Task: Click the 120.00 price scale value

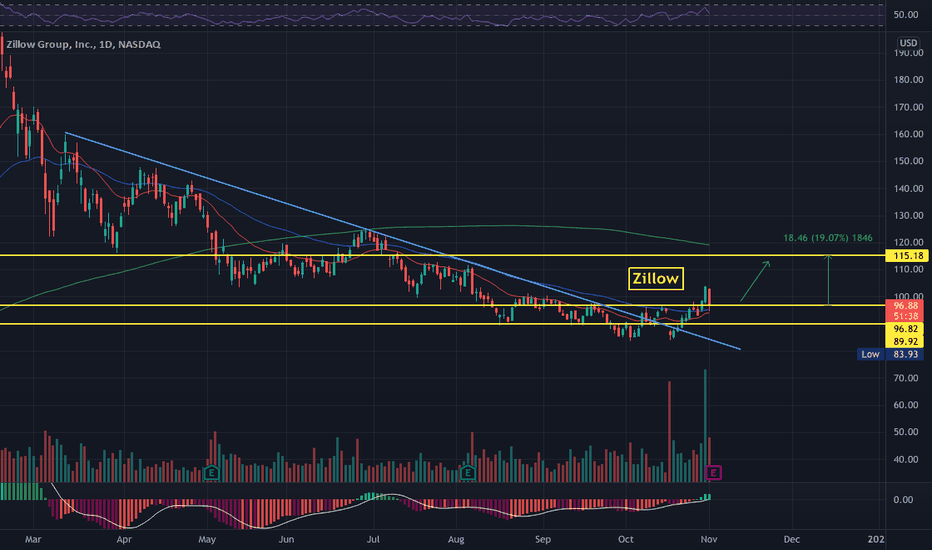Action: [909, 243]
